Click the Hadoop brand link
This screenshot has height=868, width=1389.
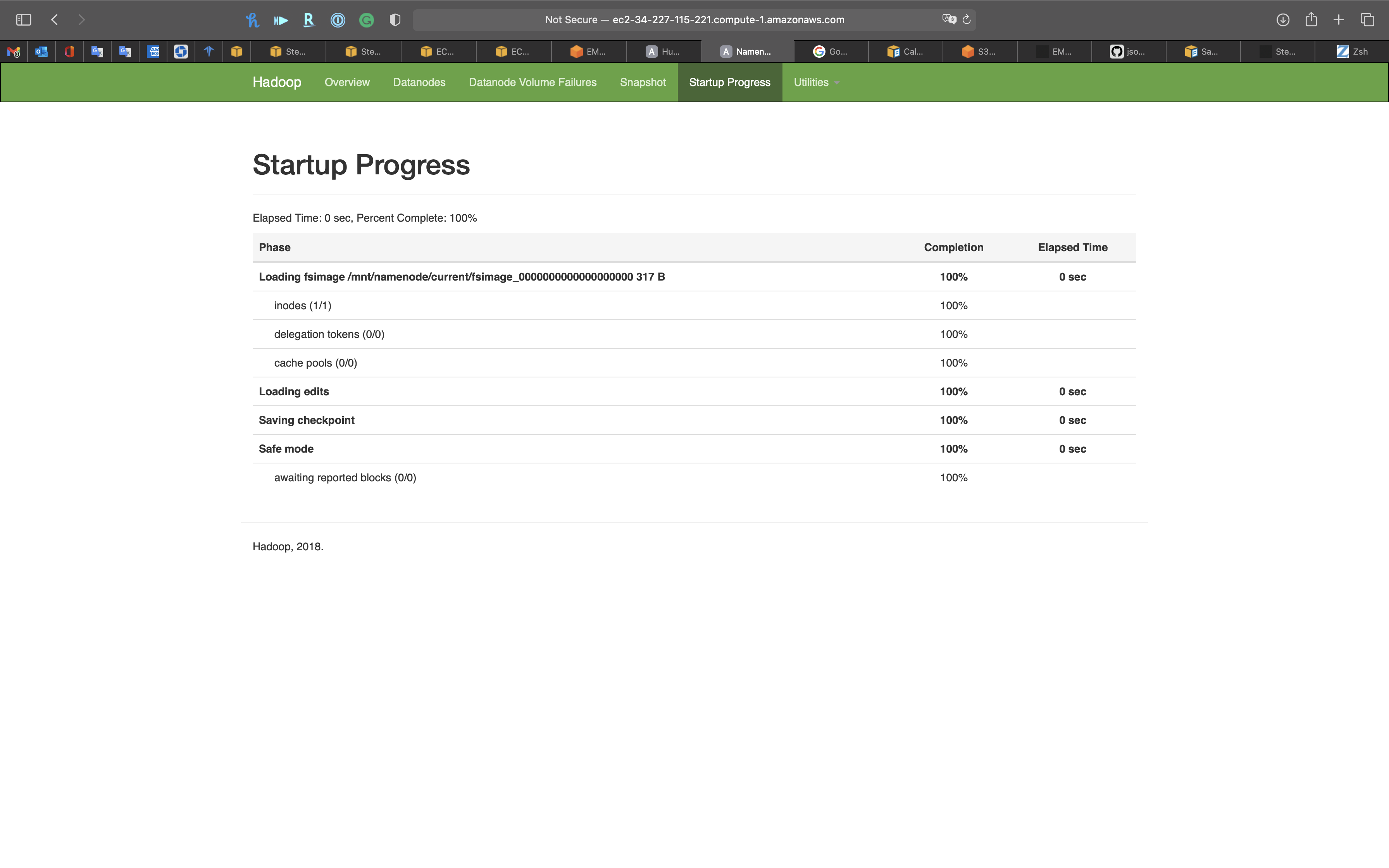pos(277,82)
